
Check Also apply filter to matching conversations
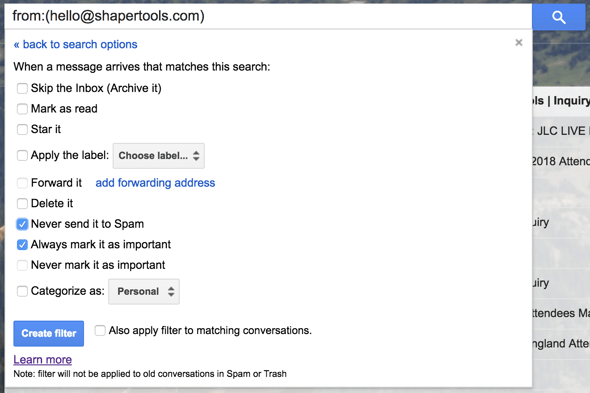point(100,331)
